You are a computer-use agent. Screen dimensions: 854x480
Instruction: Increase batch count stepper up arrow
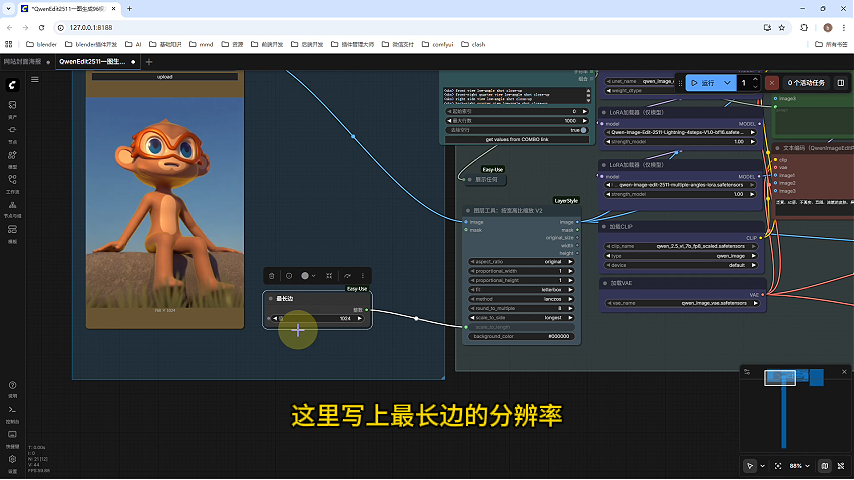click(x=755, y=80)
